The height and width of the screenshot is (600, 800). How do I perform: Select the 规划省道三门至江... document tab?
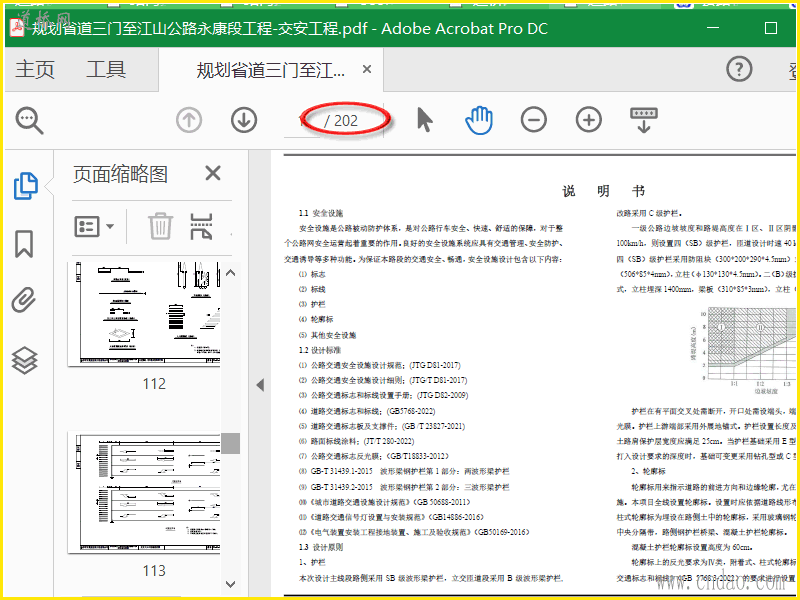pos(270,70)
